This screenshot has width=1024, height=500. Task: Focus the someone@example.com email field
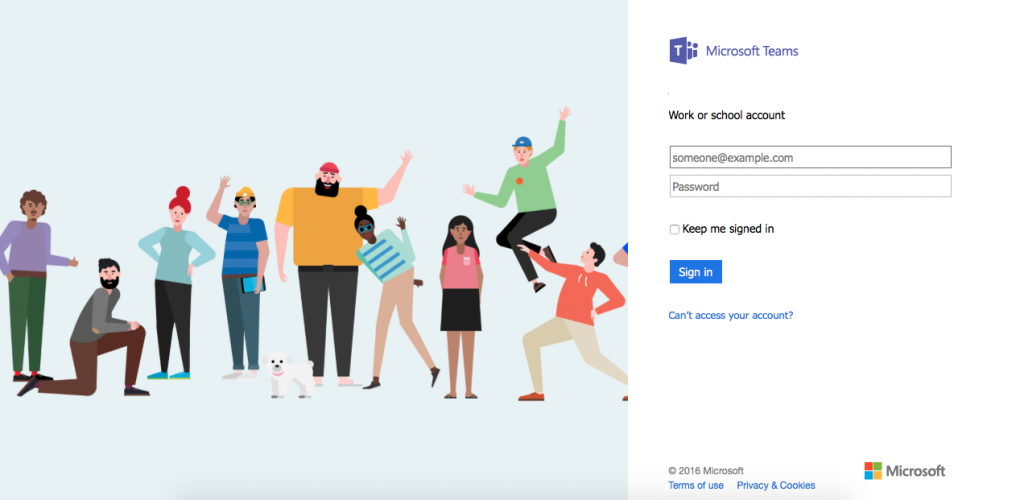(810, 157)
